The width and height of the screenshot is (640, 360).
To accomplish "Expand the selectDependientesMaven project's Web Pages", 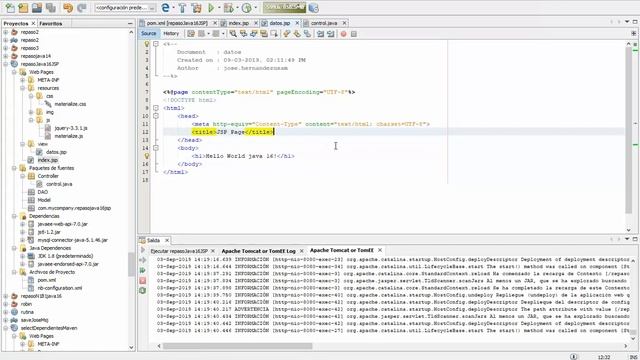I will (x=14, y=336).
